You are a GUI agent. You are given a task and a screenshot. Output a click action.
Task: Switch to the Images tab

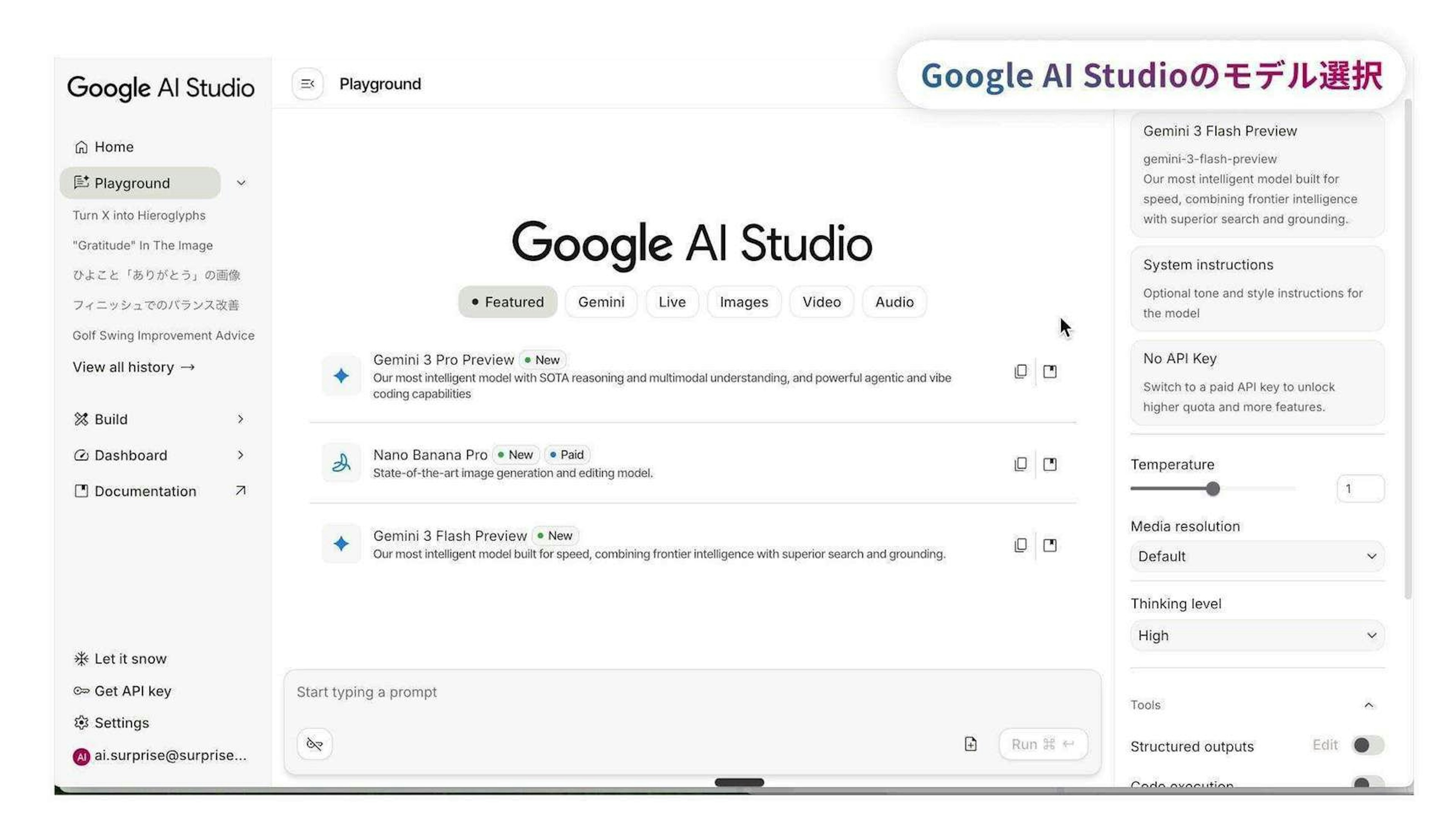(x=744, y=302)
